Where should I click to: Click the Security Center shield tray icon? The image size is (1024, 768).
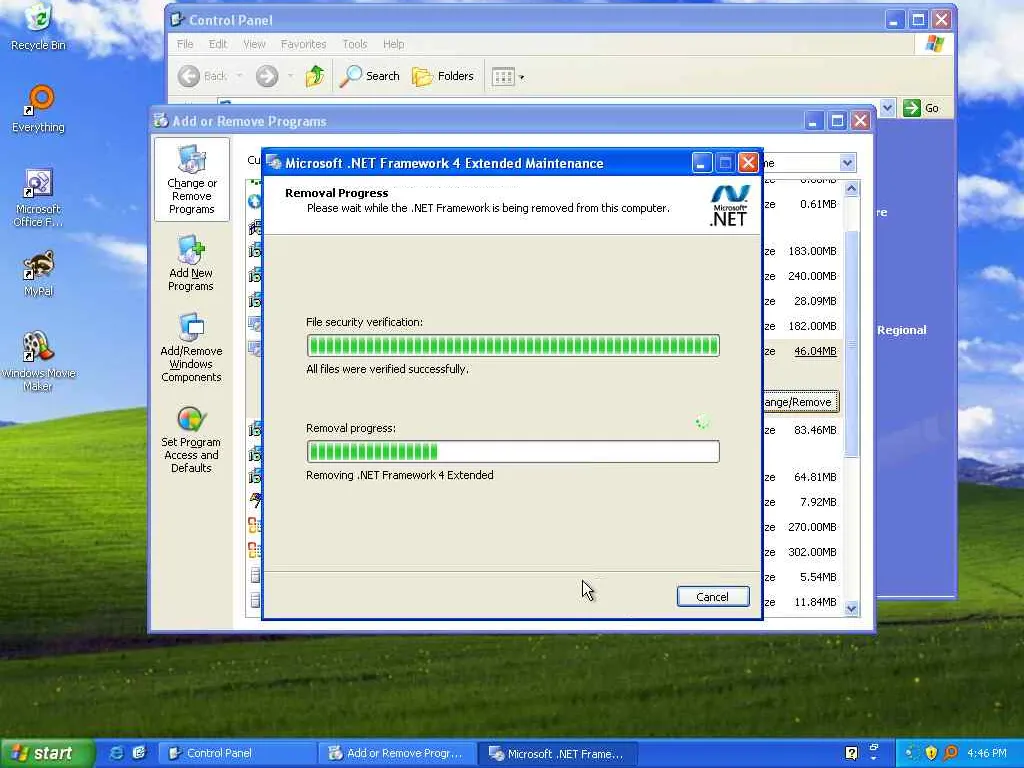tap(931, 753)
